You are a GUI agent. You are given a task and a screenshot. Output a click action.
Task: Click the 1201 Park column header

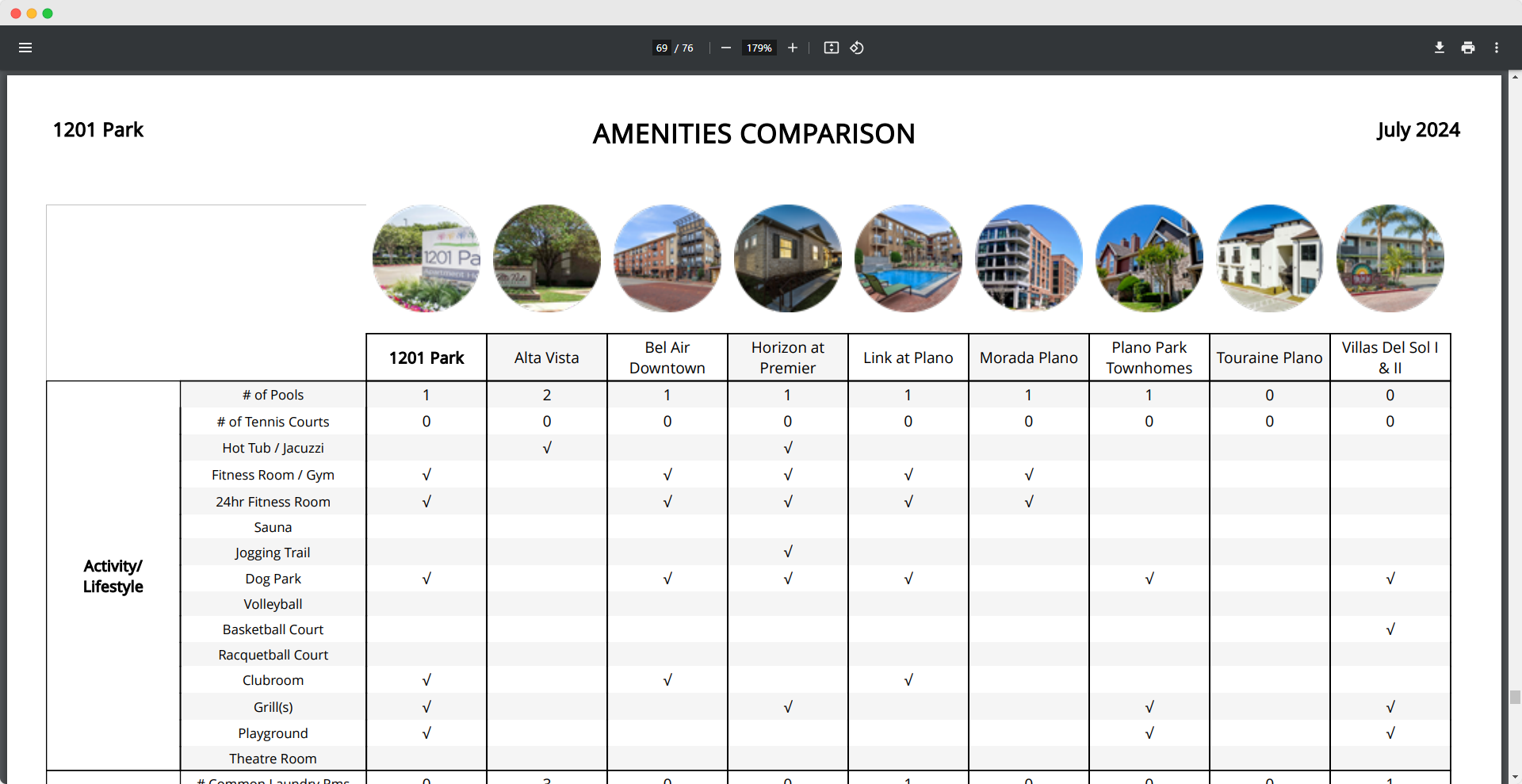426,358
